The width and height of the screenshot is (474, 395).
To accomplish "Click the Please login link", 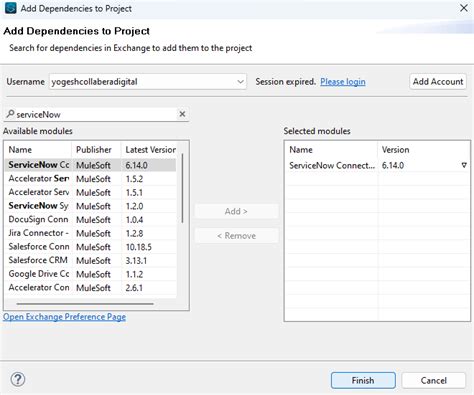I will tap(343, 82).
